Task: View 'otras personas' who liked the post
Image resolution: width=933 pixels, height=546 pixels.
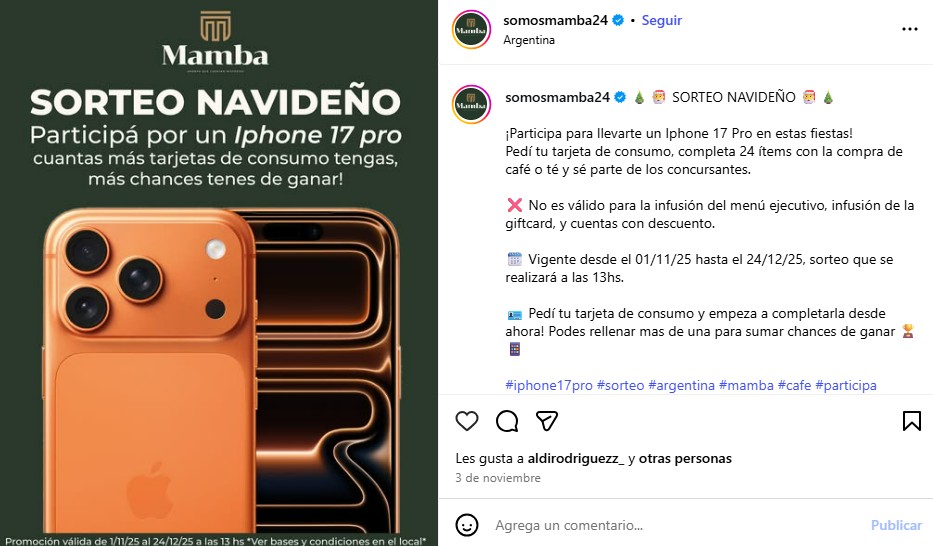Action: pos(685,459)
